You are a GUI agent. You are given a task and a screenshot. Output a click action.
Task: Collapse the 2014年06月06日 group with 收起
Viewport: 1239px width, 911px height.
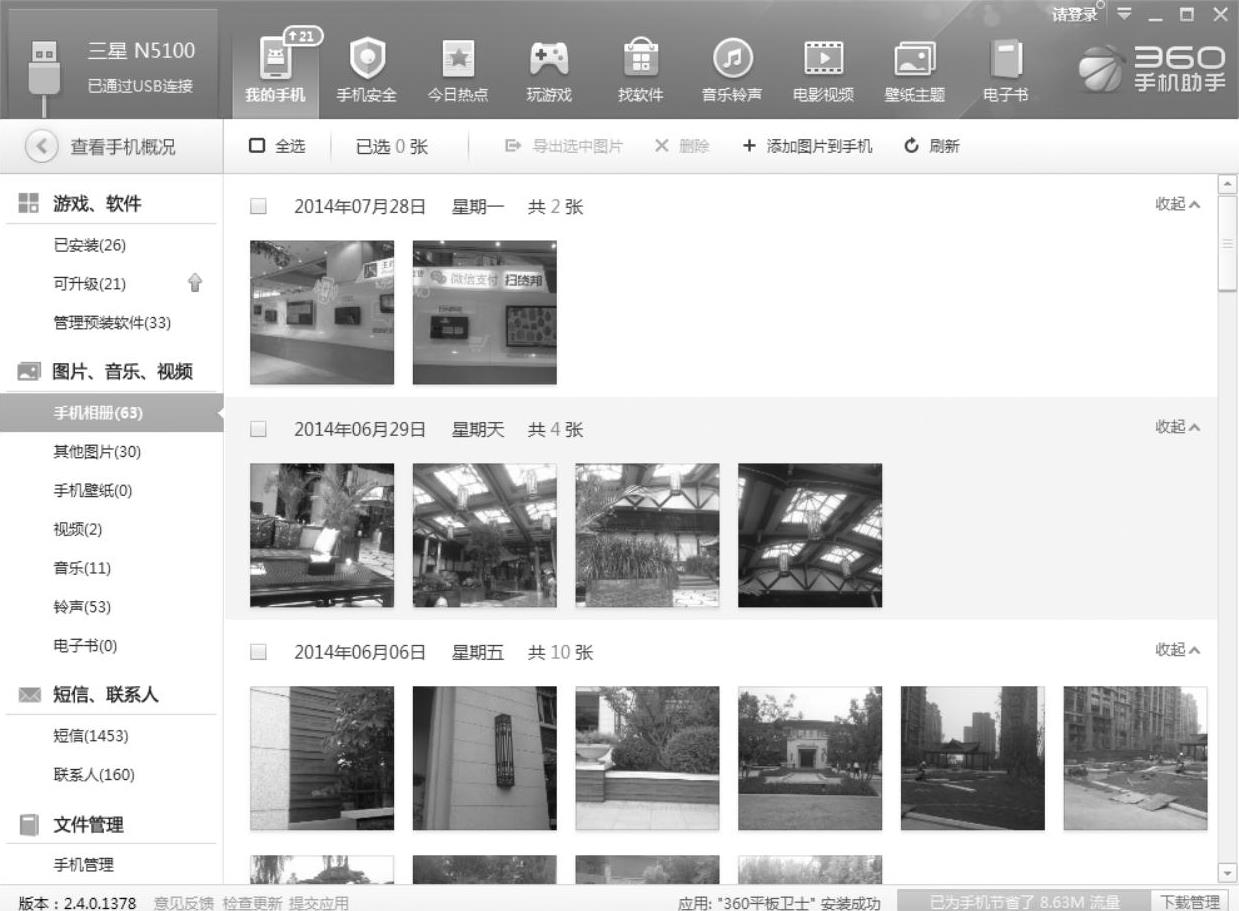click(x=1178, y=650)
